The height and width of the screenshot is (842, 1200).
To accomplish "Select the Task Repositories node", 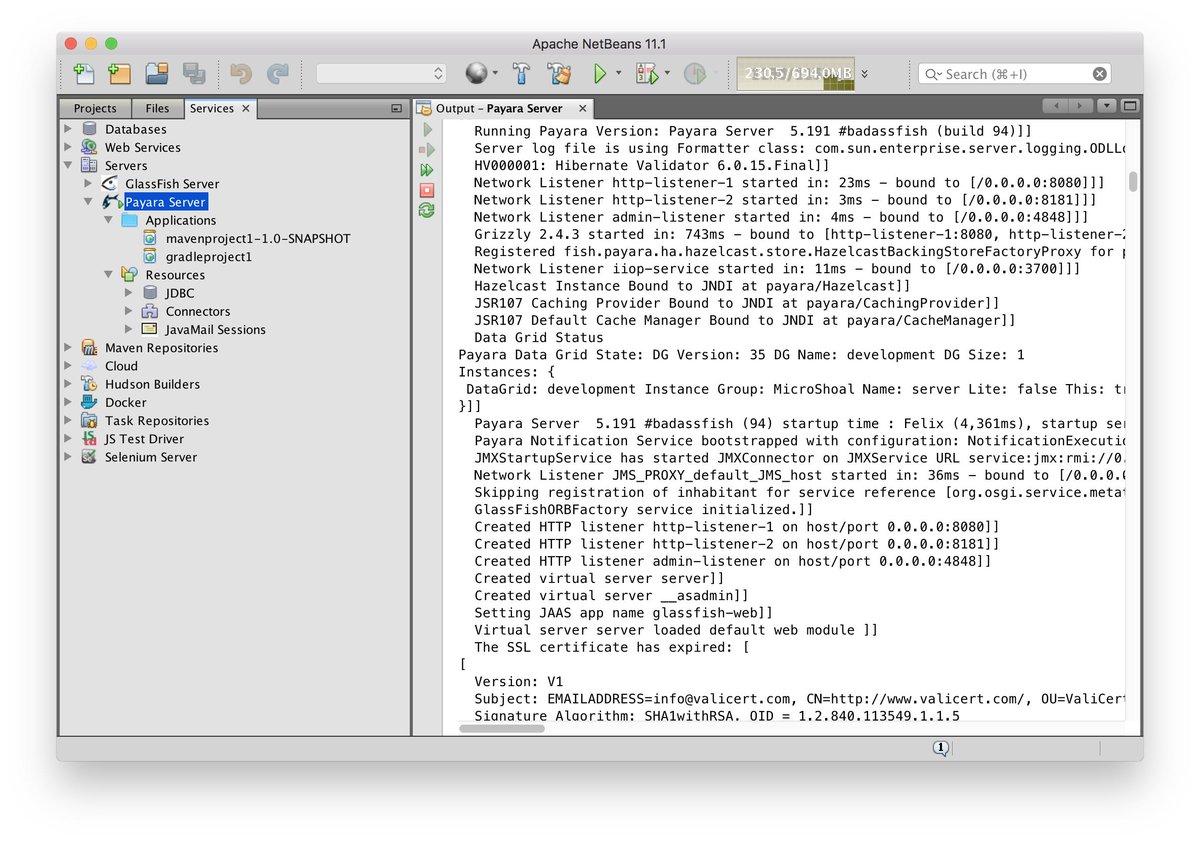I will pyautogui.click(x=157, y=421).
